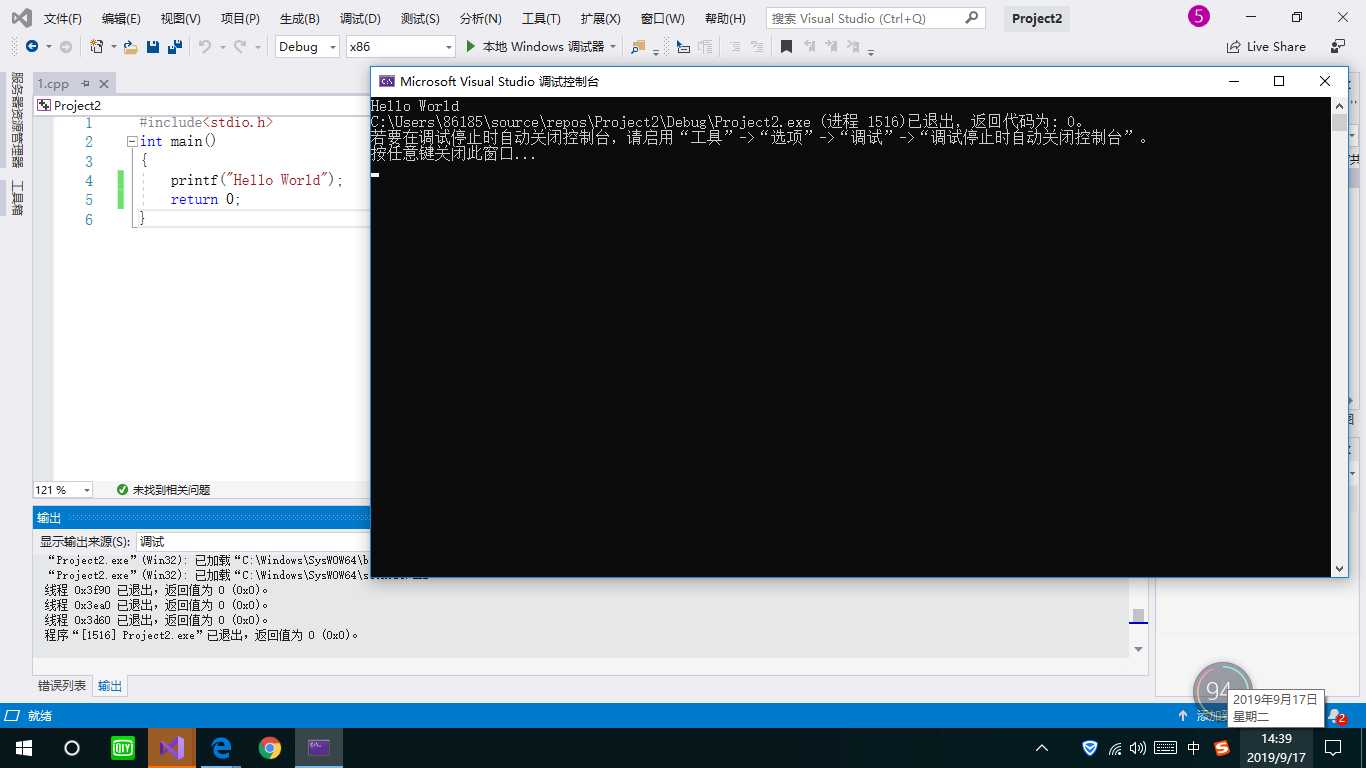Click the 就绪 status bar text
Viewport: 1366px width, 768px height.
40,716
